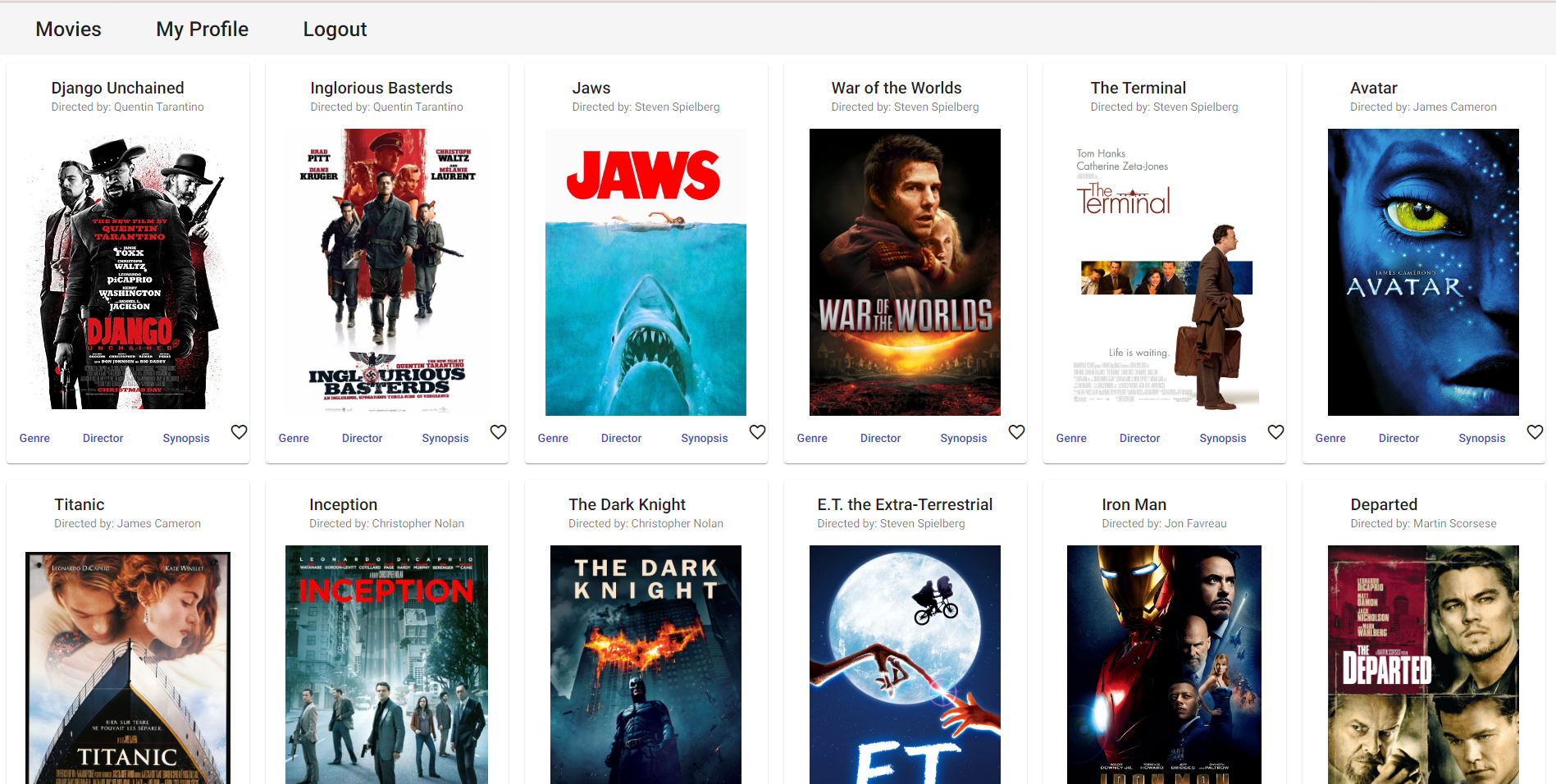Open the Movies tab in navigation

68,29
